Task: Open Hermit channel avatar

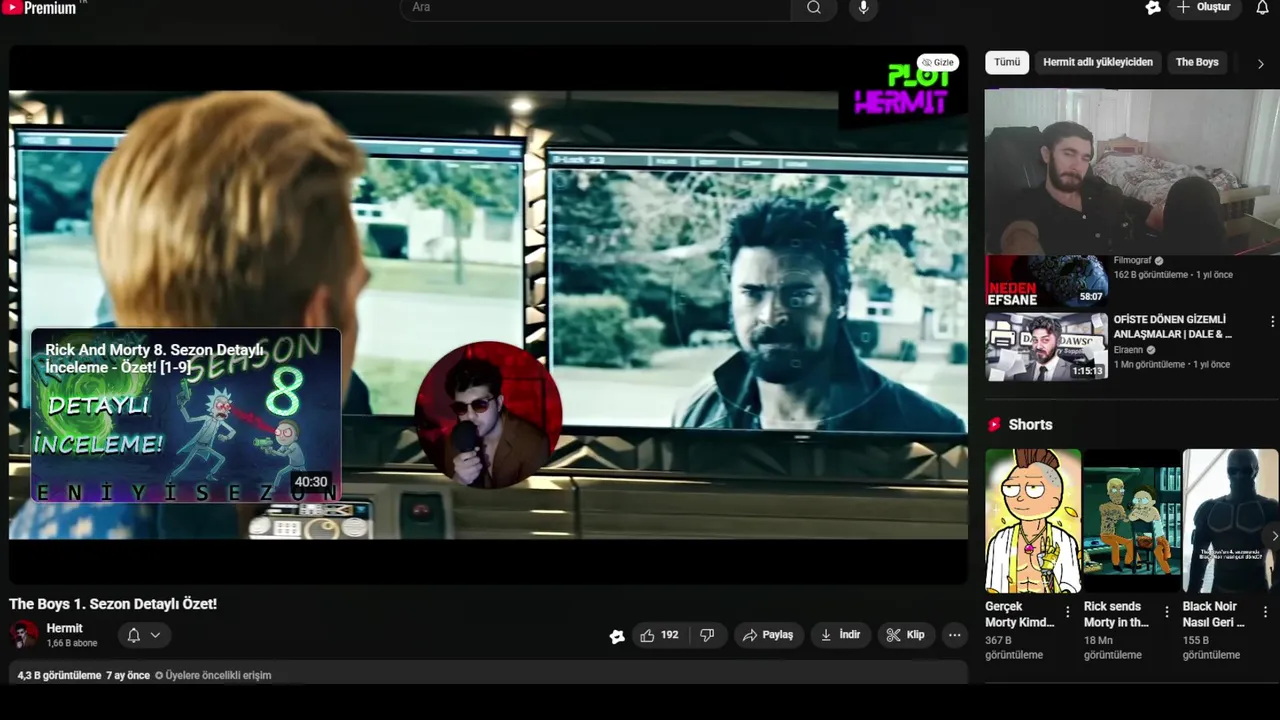Action: [x=24, y=635]
